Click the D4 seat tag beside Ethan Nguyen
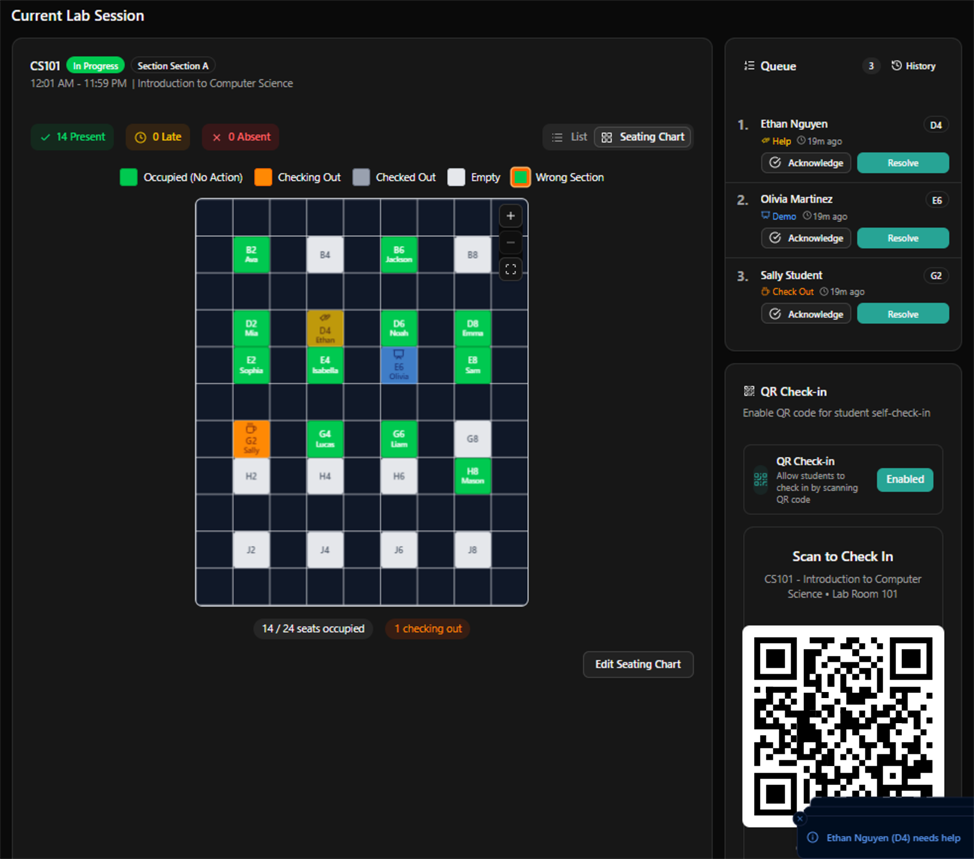Screen dimensions: 974x859 (x=936, y=125)
